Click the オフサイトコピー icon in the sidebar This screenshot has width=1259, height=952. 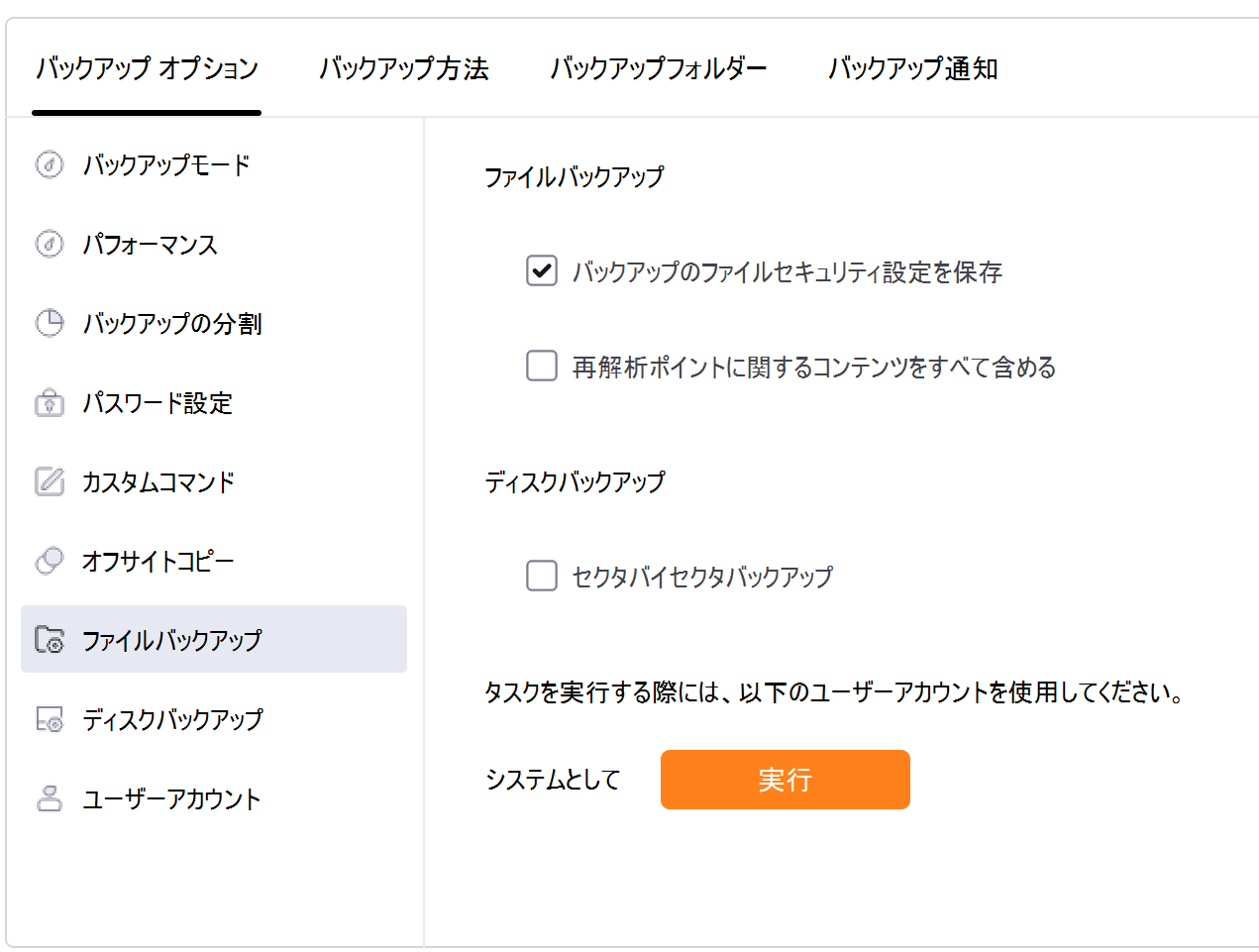[x=50, y=561]
